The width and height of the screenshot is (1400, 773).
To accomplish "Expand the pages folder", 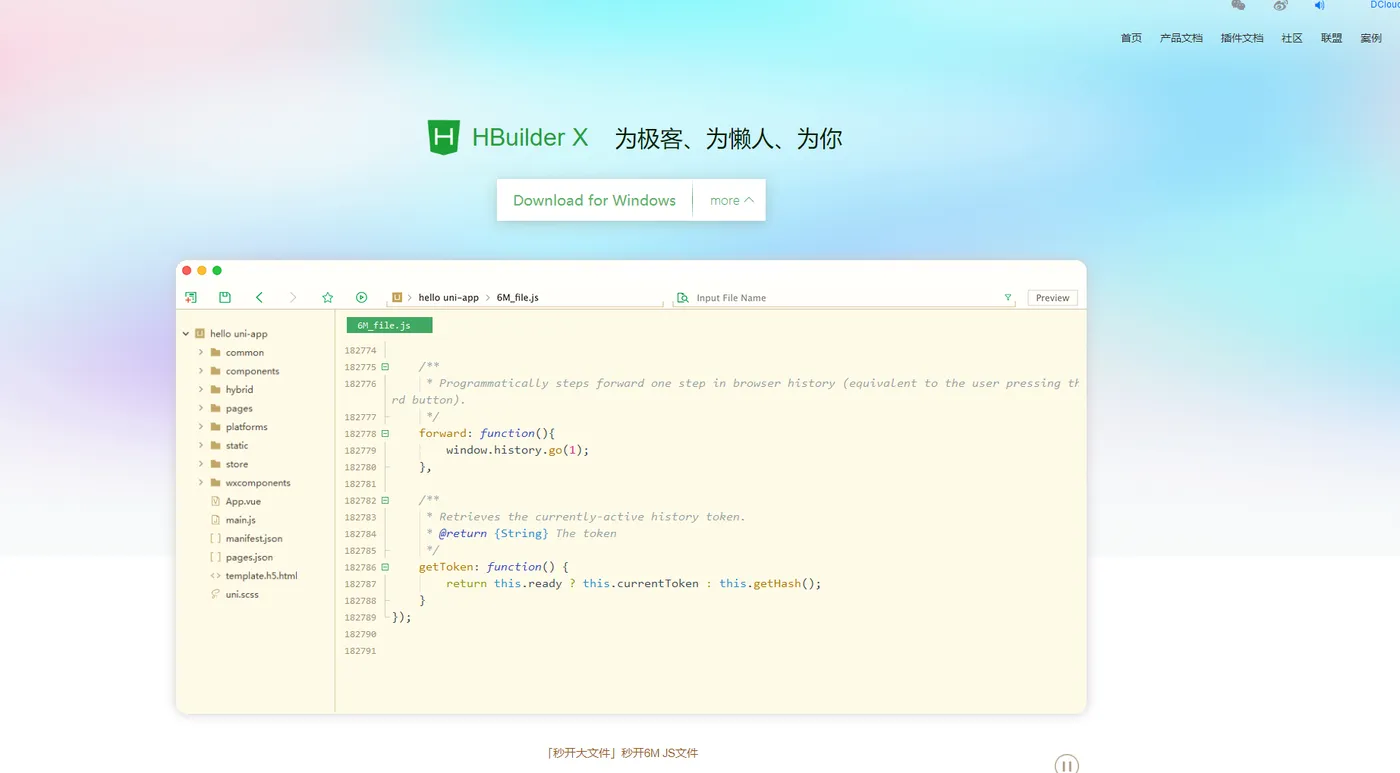I will point(201,408).
